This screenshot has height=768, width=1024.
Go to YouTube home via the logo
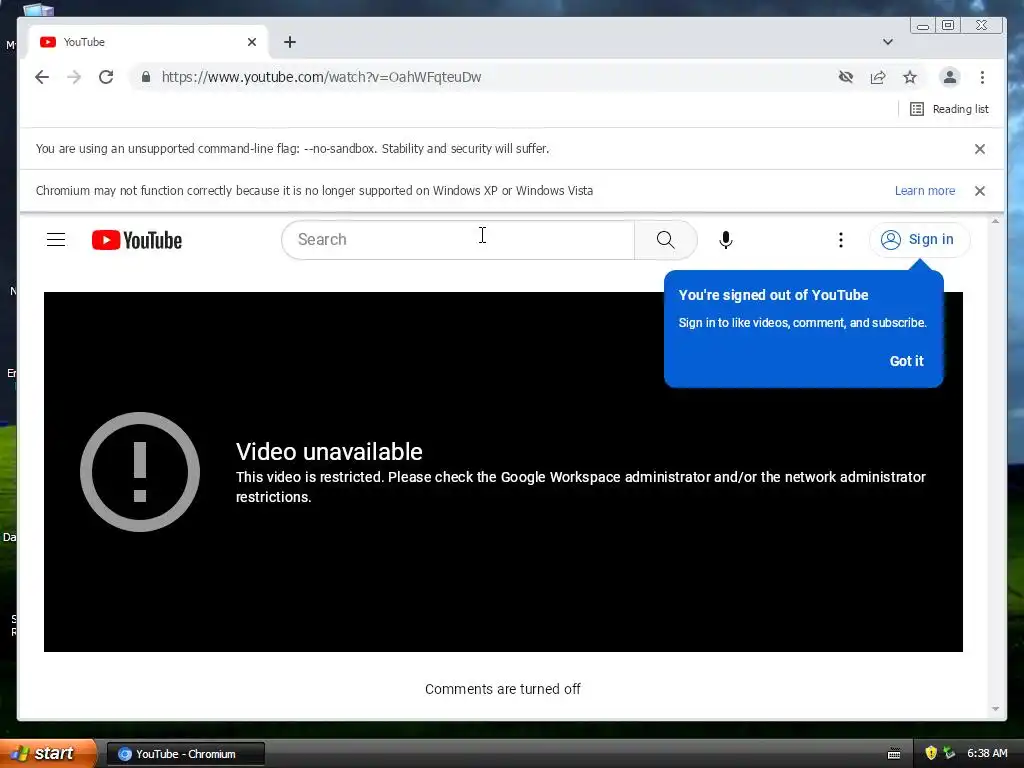point(136,240)
